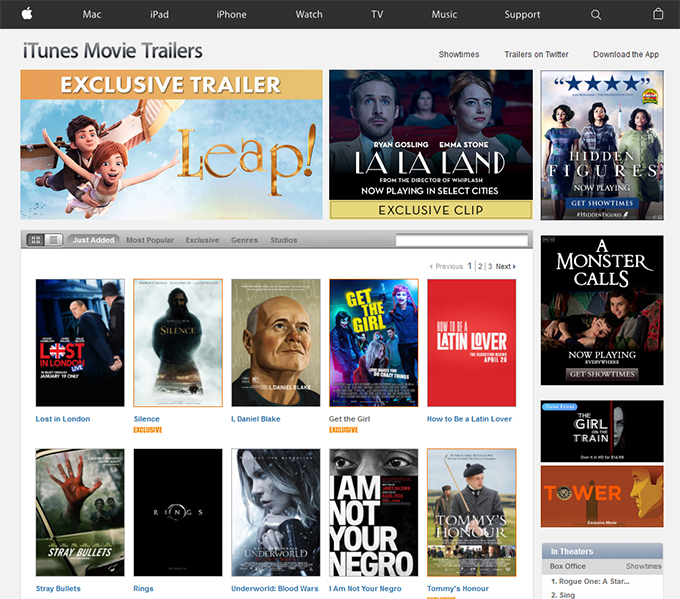Open the Stray Bullets poster
The image size is (680, 599).
click(80, 512)
